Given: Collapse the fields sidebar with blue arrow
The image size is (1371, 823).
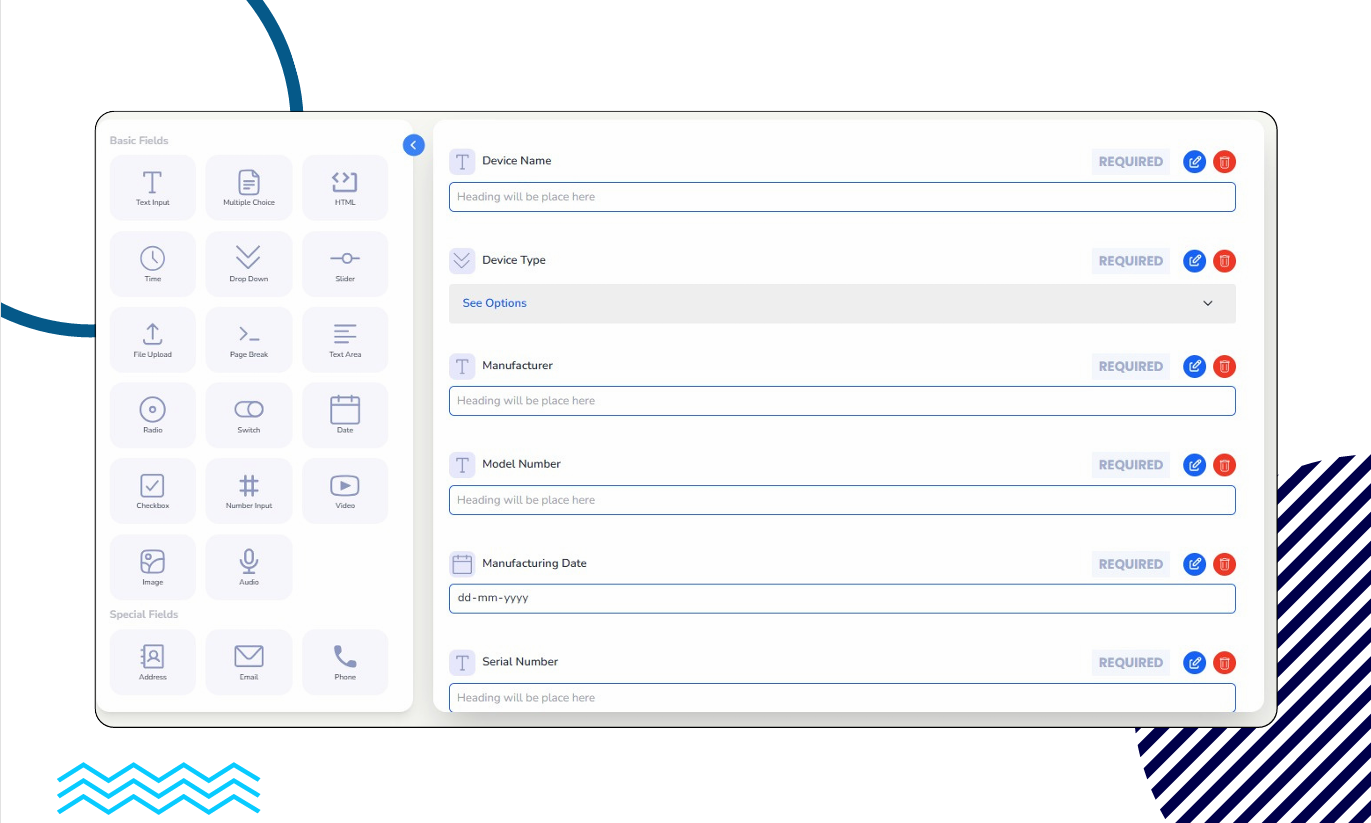Looking at the screenshot, I should pyautogui.click(x=414, y=145).
